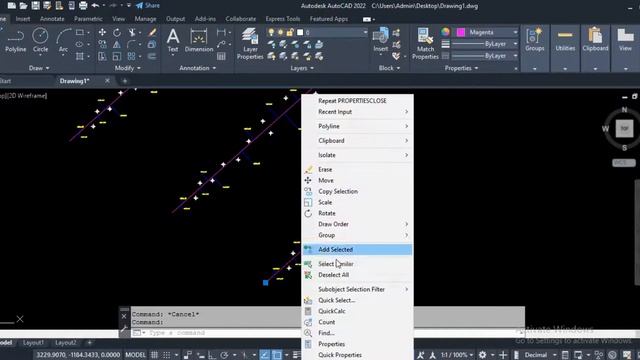Close the command line panel
The width and height of the screenshot is (640, 360).
(x=124, y=316)
